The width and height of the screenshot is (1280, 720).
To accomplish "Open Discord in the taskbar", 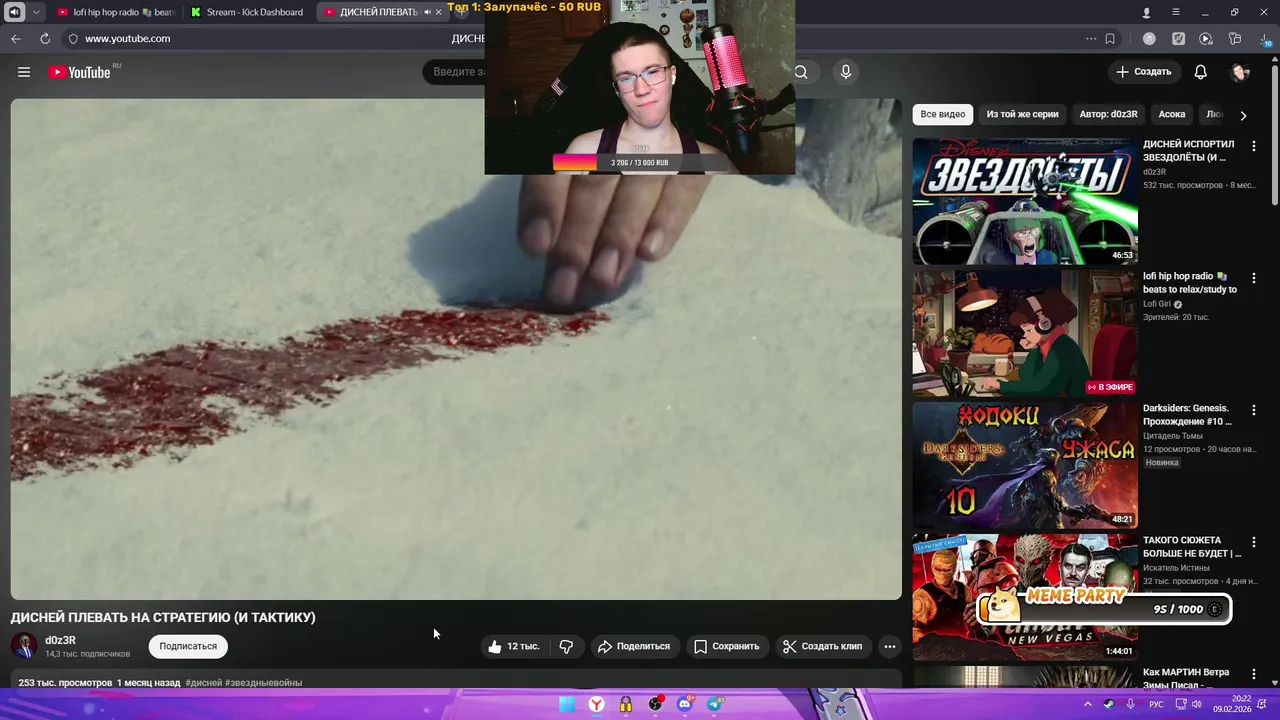I will click(685, 704).
